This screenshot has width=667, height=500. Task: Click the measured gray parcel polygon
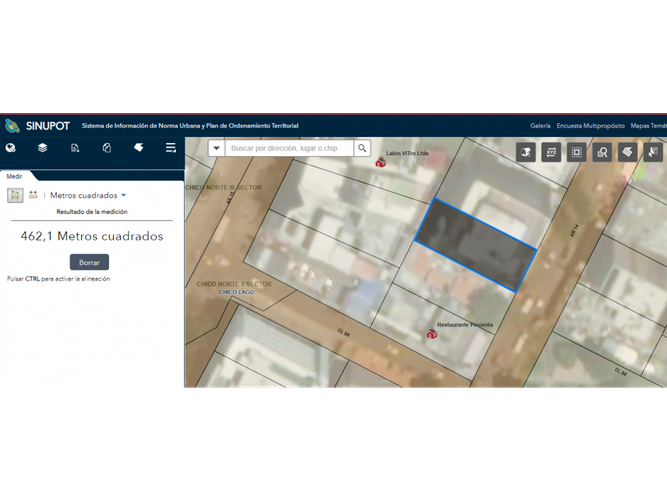pos(476,245)
